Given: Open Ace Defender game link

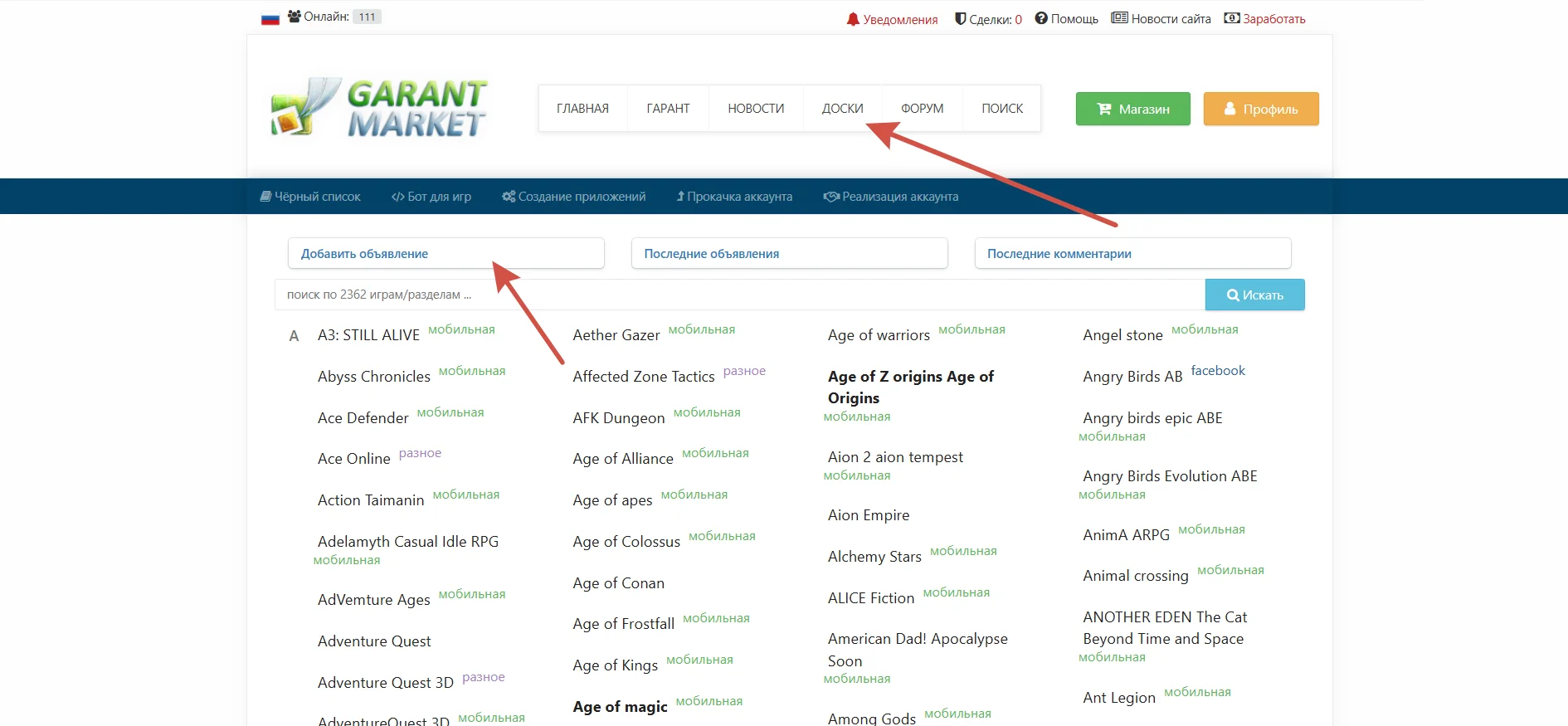Looking at the screenshot, I should [x=363, y=418].
